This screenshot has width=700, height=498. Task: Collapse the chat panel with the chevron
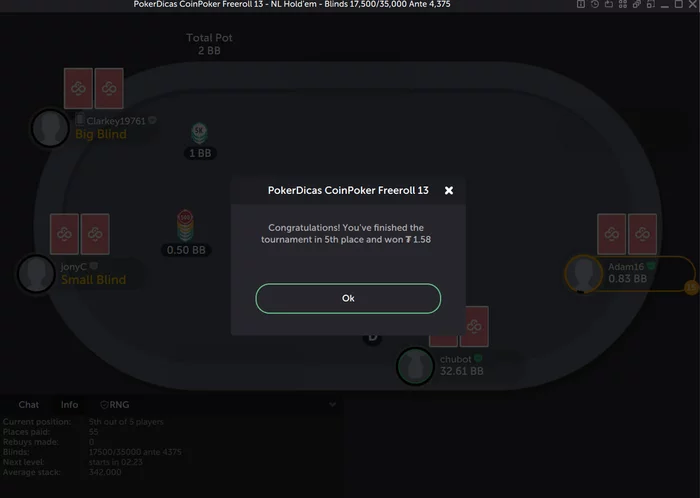tap(333, 405)
